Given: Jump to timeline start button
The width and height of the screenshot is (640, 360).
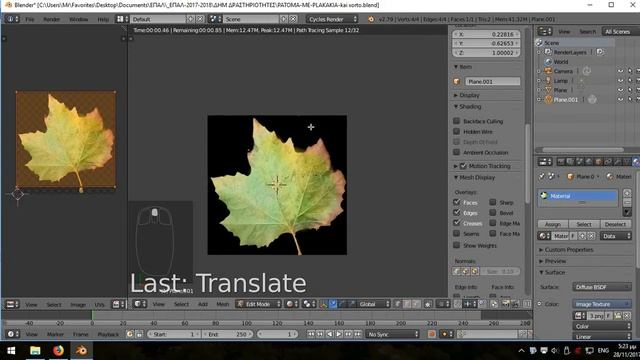Looking at the screenshot, I should [311, 334].
